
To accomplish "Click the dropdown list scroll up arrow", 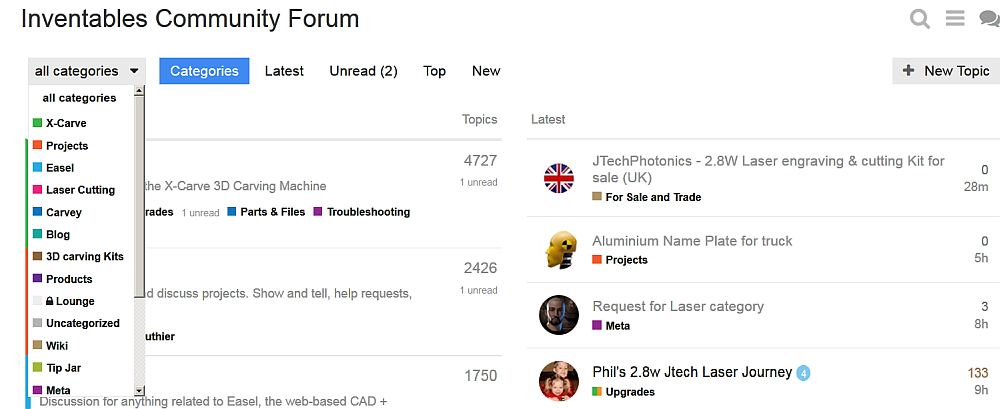I will [x=140, y=91].
